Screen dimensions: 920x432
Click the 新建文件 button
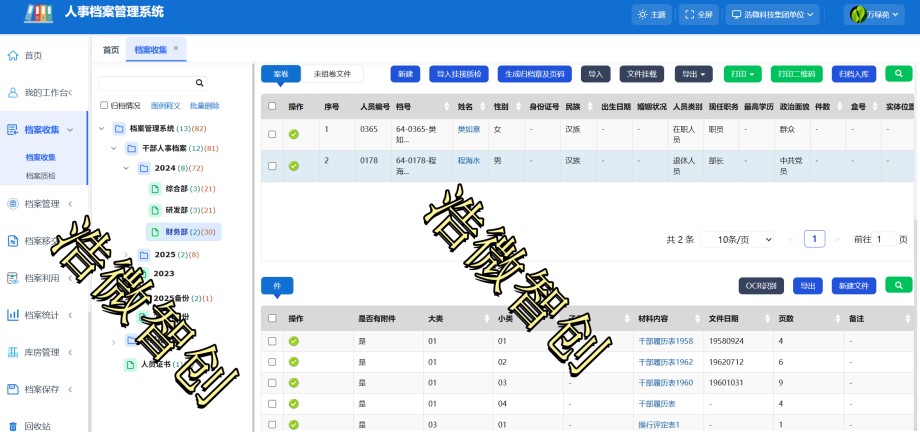(854, 286)
